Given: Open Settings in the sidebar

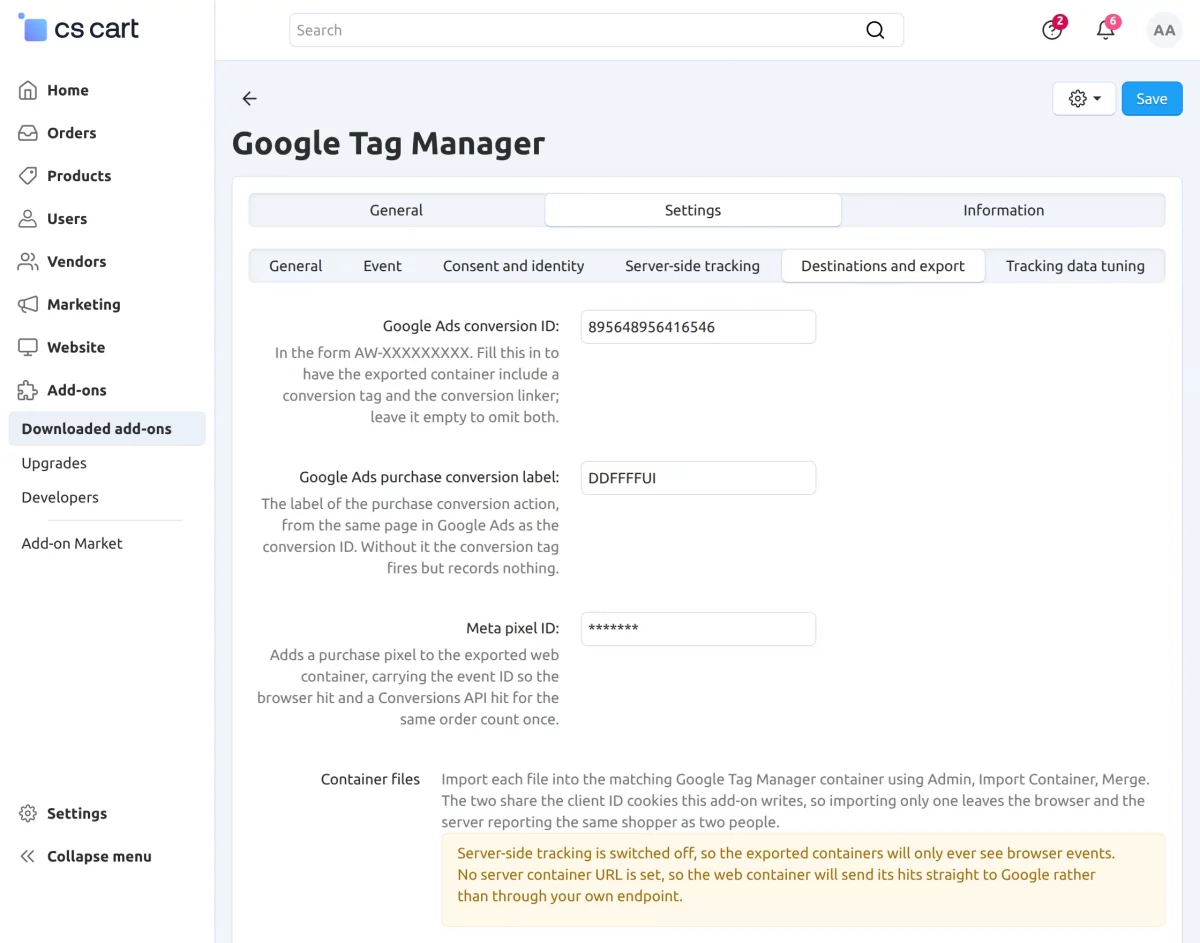Looking at the screenshot, I should [77, 814].
